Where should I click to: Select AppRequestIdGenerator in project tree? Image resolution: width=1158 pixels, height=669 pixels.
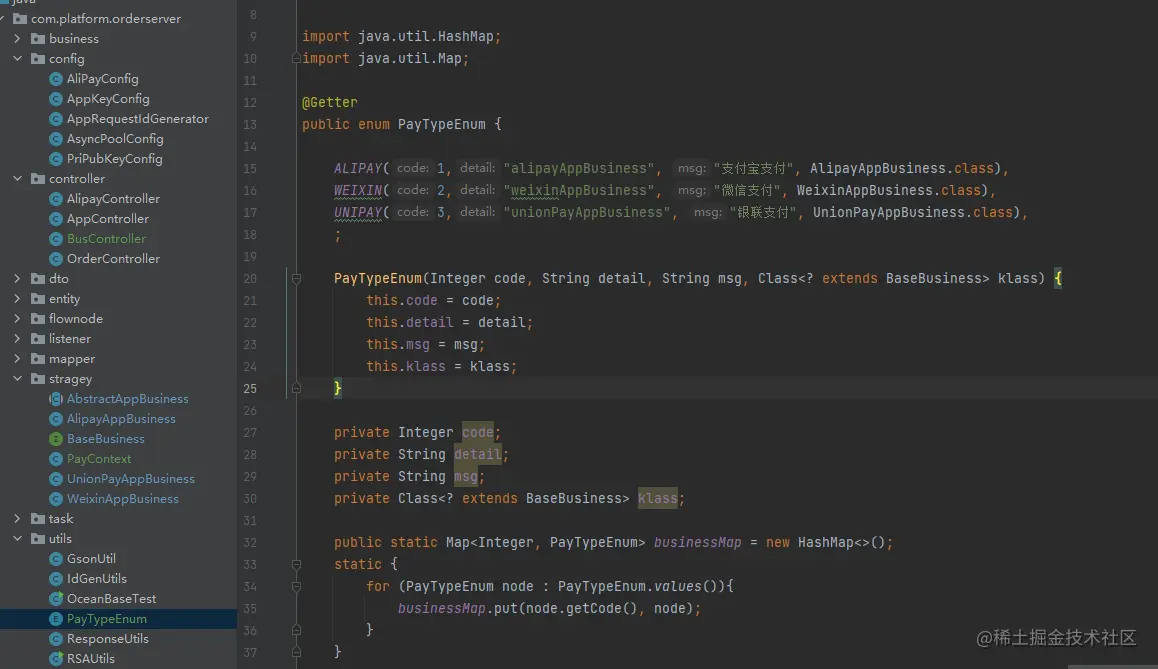pos(137,118)
